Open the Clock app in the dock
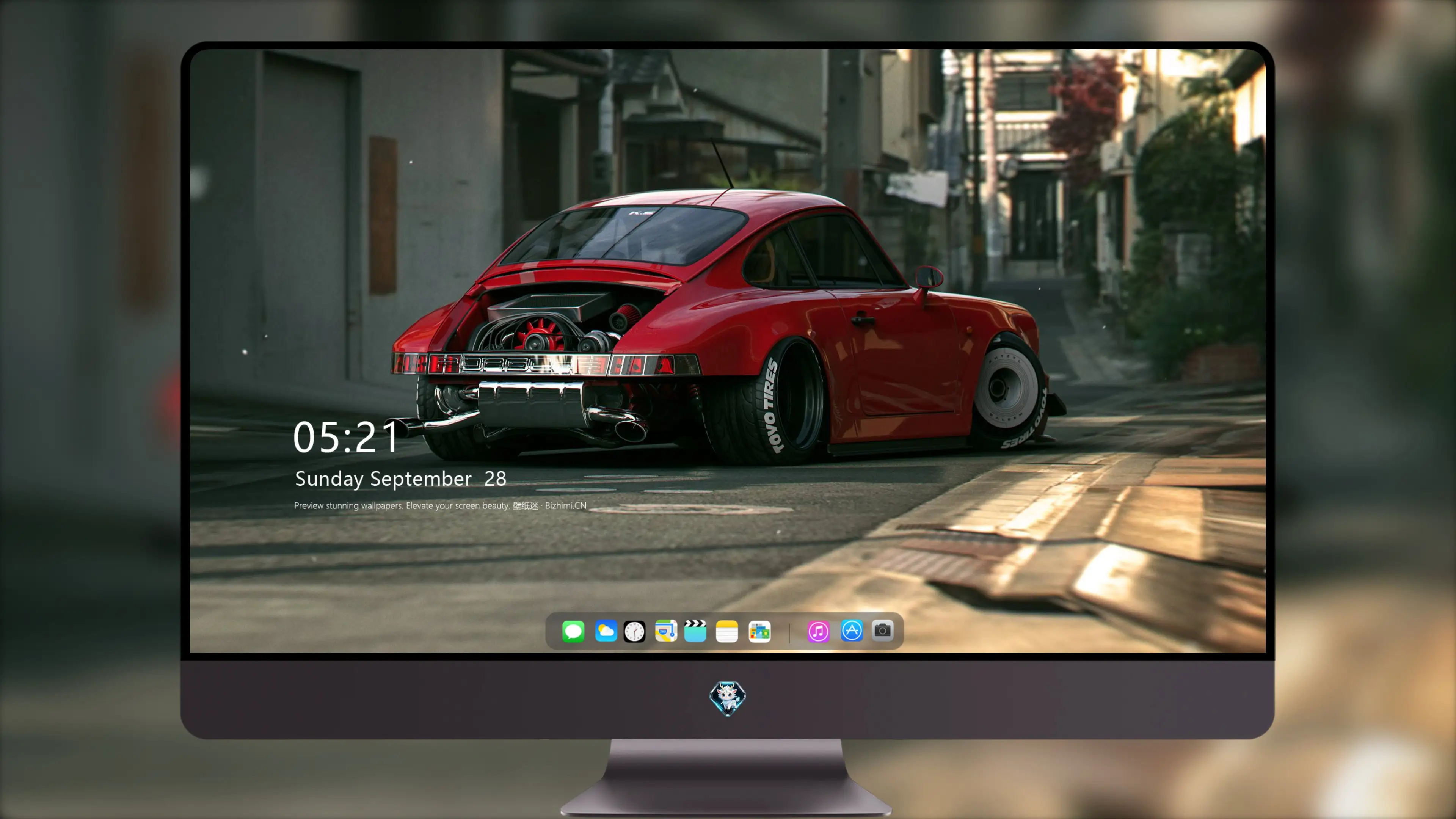The height and width of the screenshot is (819, 1456). coord(634,631)
